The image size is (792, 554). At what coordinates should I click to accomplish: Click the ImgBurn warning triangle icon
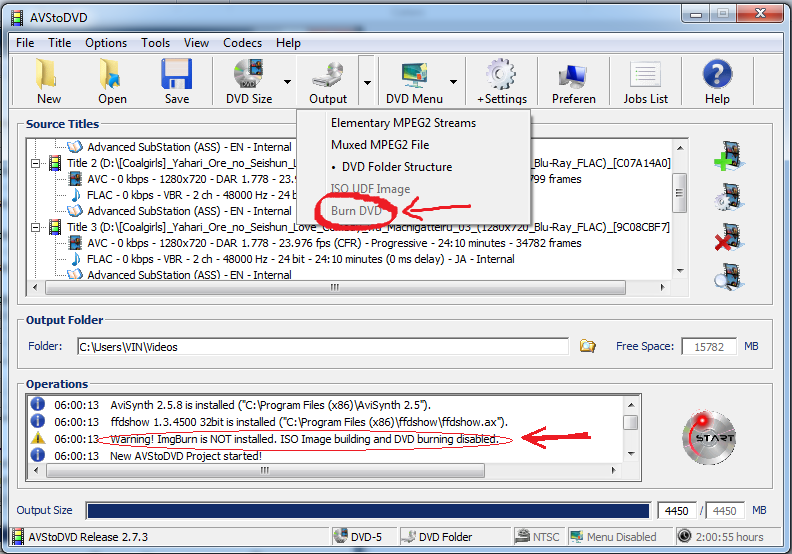(38, 438)
